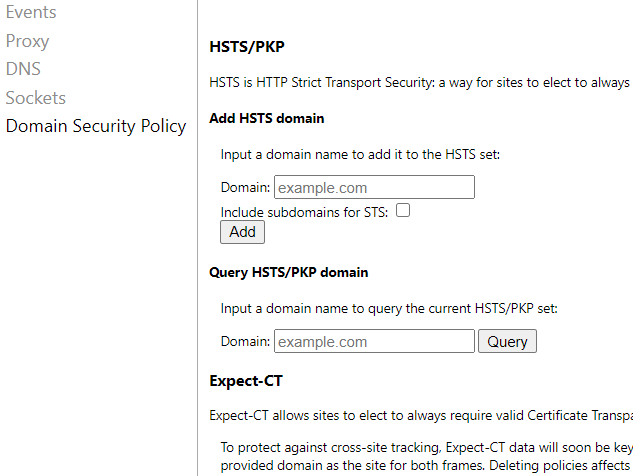
Task: Click the Query HSTS/PKP domain subheading
Action: click(x=288, y=272)
